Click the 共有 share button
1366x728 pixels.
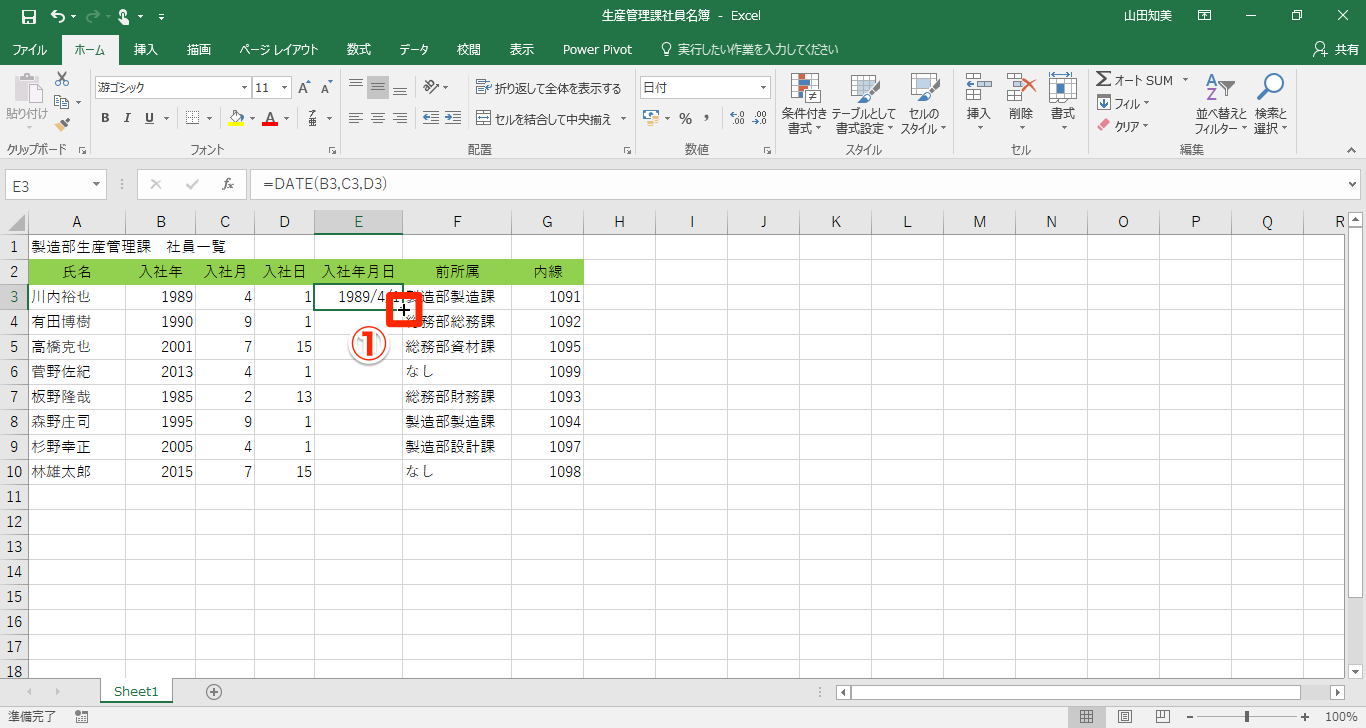pyautogui.click(x=1334, y=49)
